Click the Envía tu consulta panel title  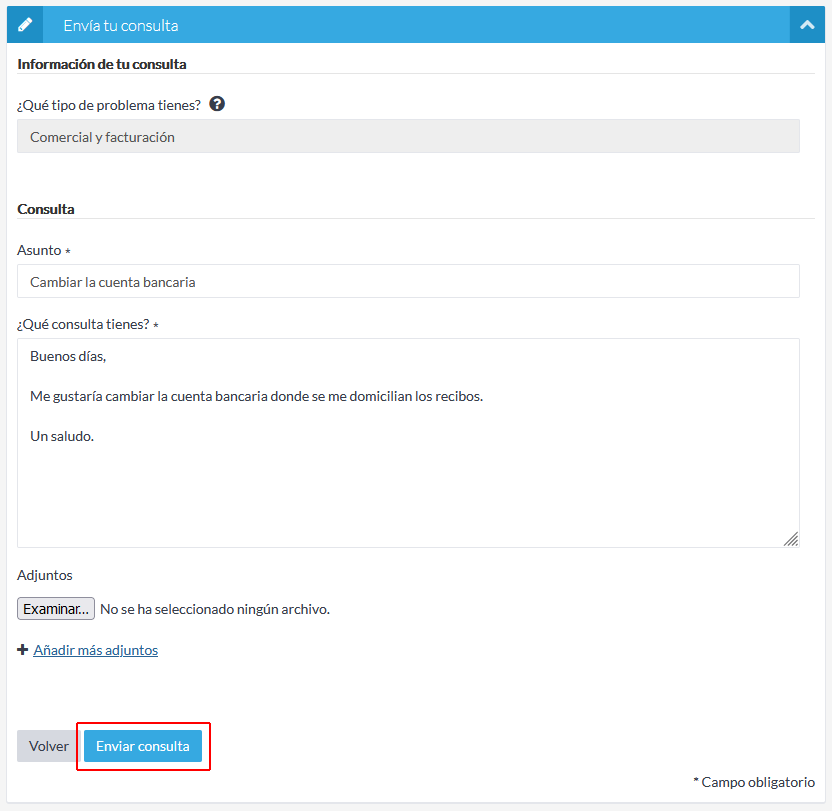[121, 25]
